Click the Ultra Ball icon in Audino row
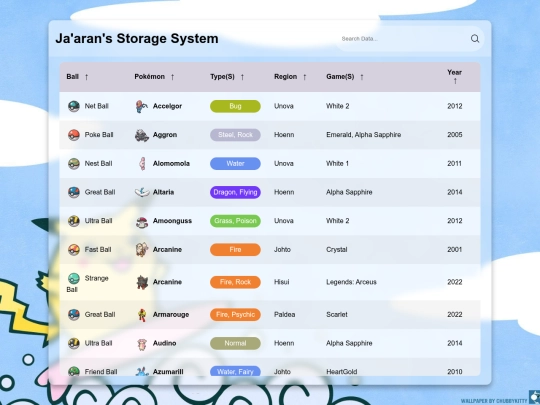Image resolution: width=540 pixels, height=405 pixels. click(74, 343)
